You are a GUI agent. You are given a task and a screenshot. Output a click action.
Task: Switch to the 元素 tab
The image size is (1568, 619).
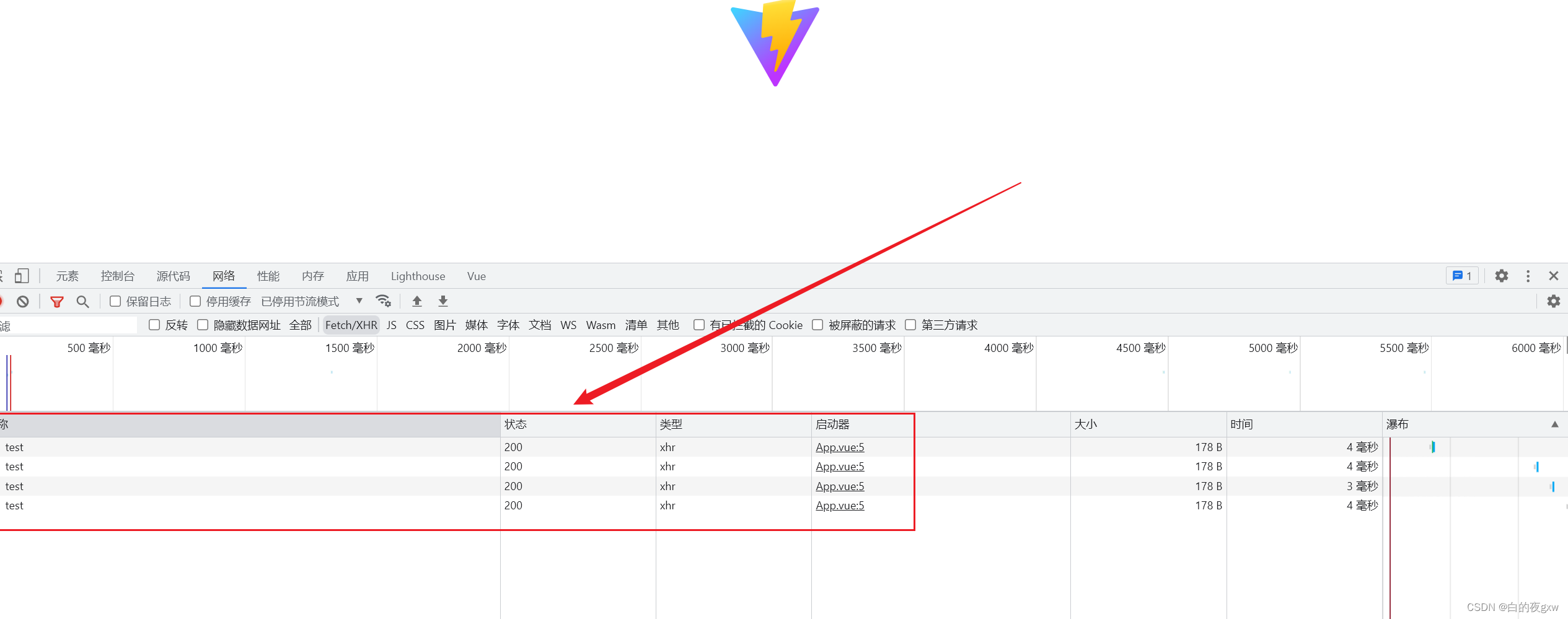tap(68, 276)
